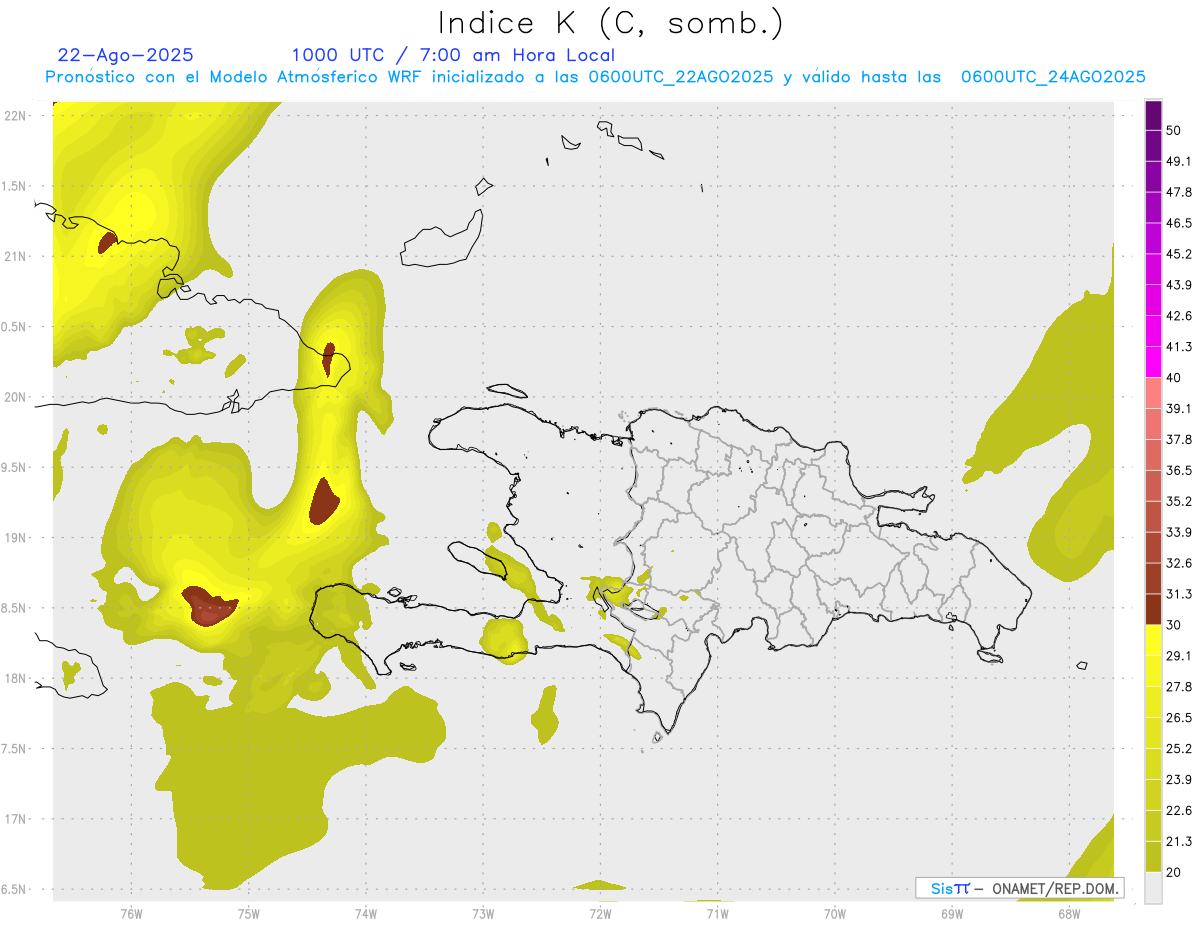Click the colorbar label '33.9'
Viewport: 1200px width, 927px height.
(x=1179, y=532)
